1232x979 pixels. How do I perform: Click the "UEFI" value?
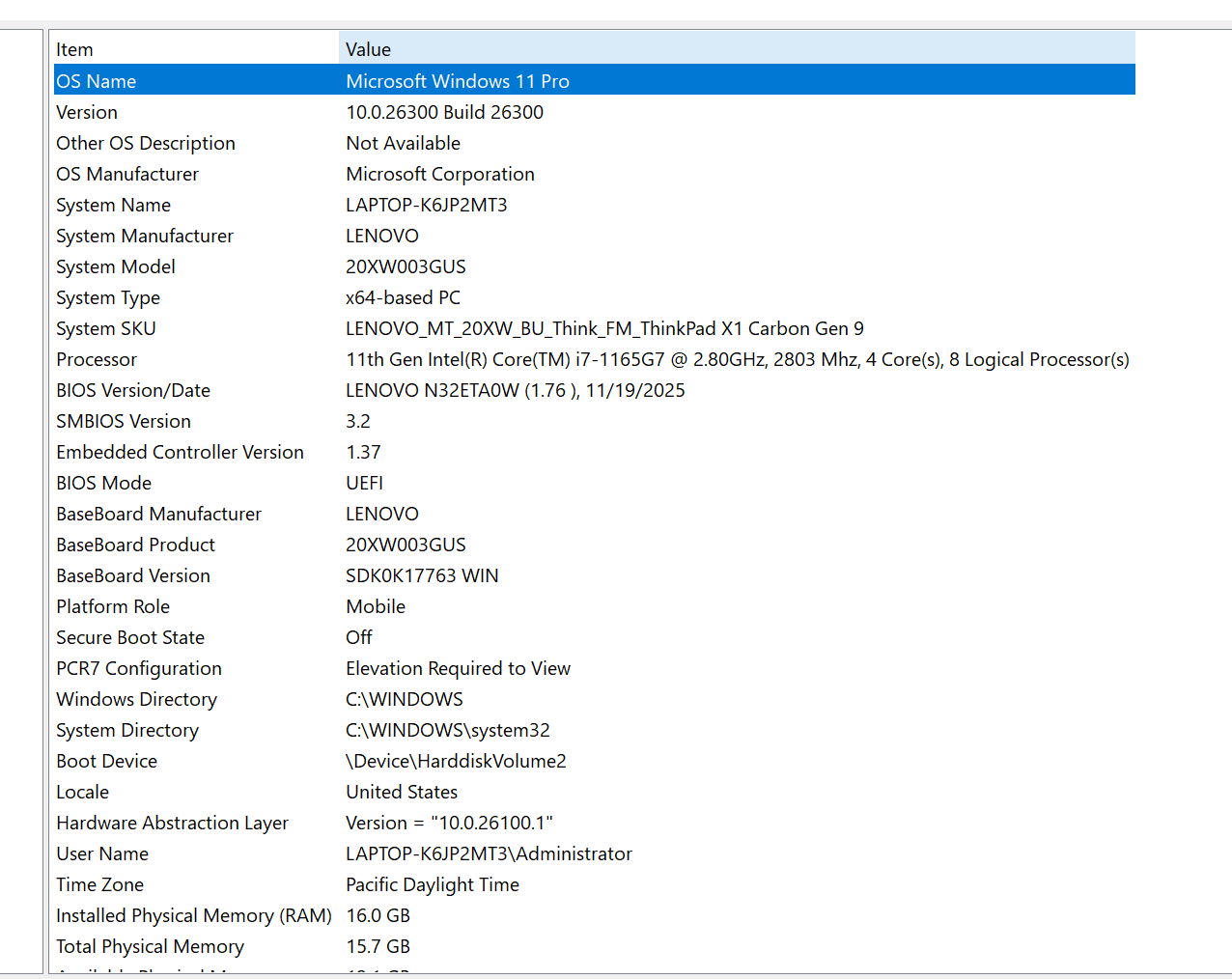tap(364, 483)
